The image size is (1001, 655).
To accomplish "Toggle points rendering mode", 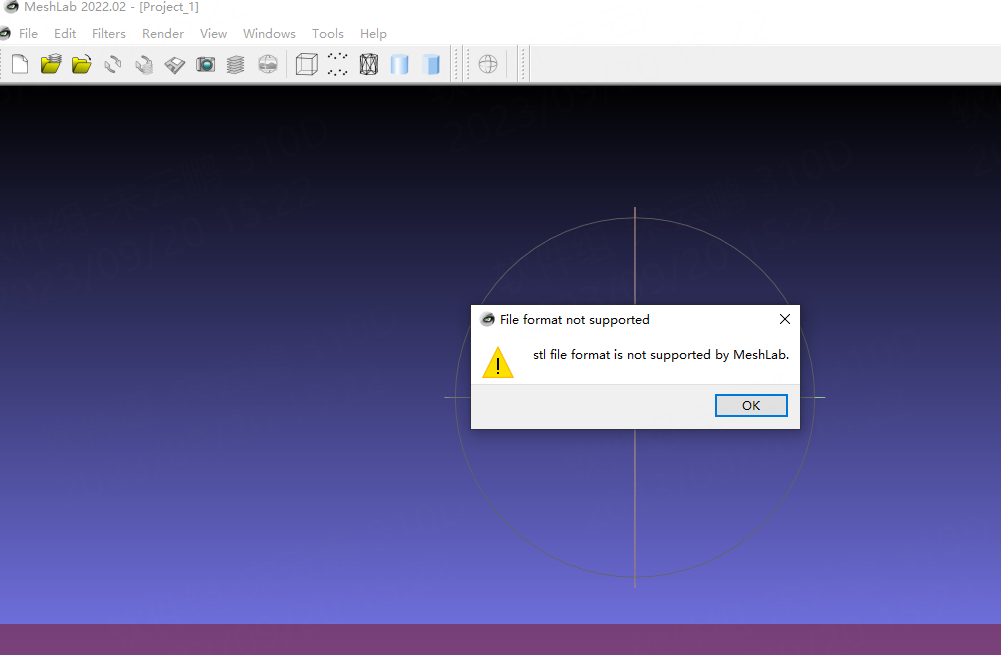I will [x=337, y=64].
